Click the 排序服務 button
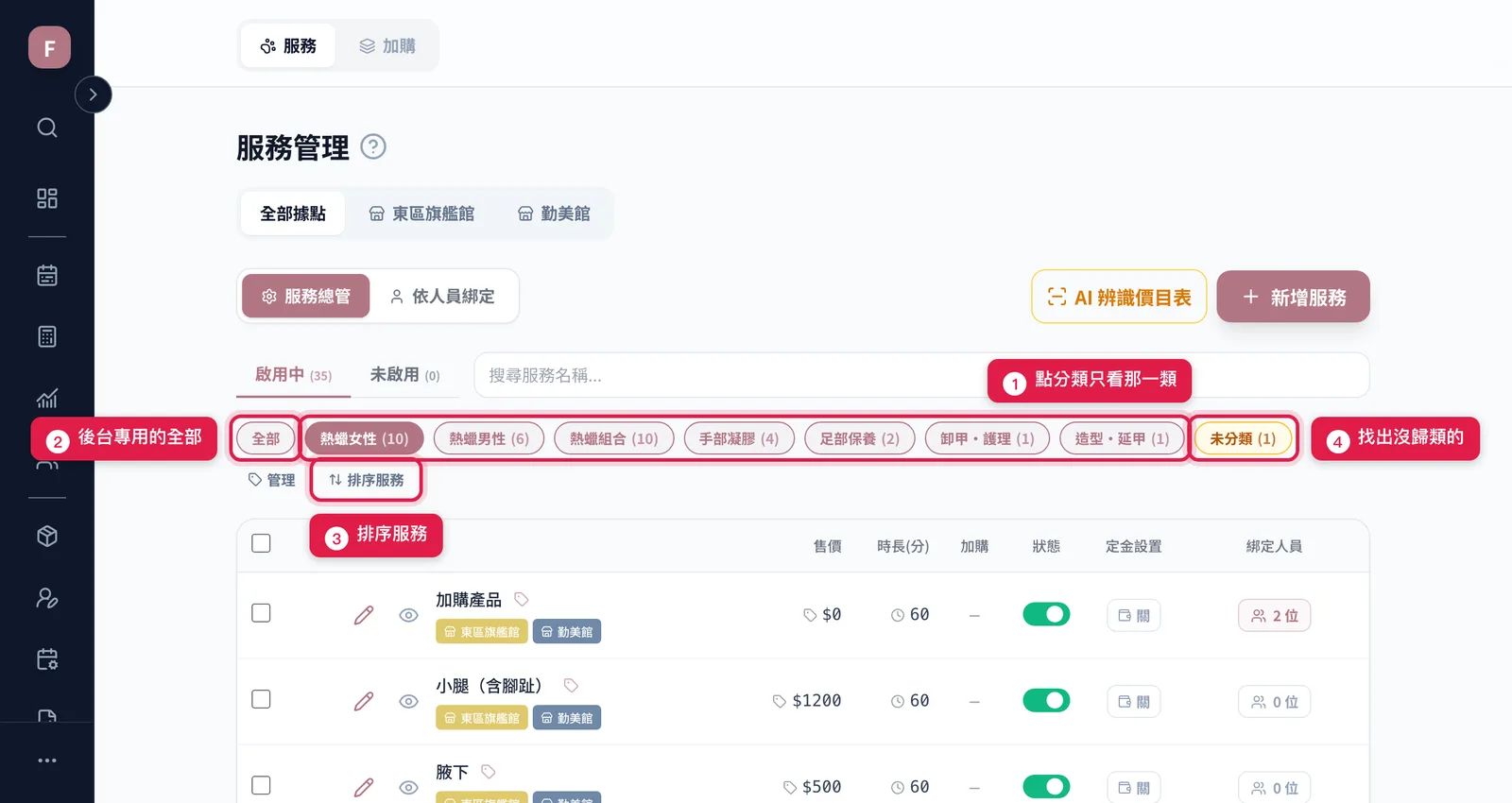 tap(366, 480)
